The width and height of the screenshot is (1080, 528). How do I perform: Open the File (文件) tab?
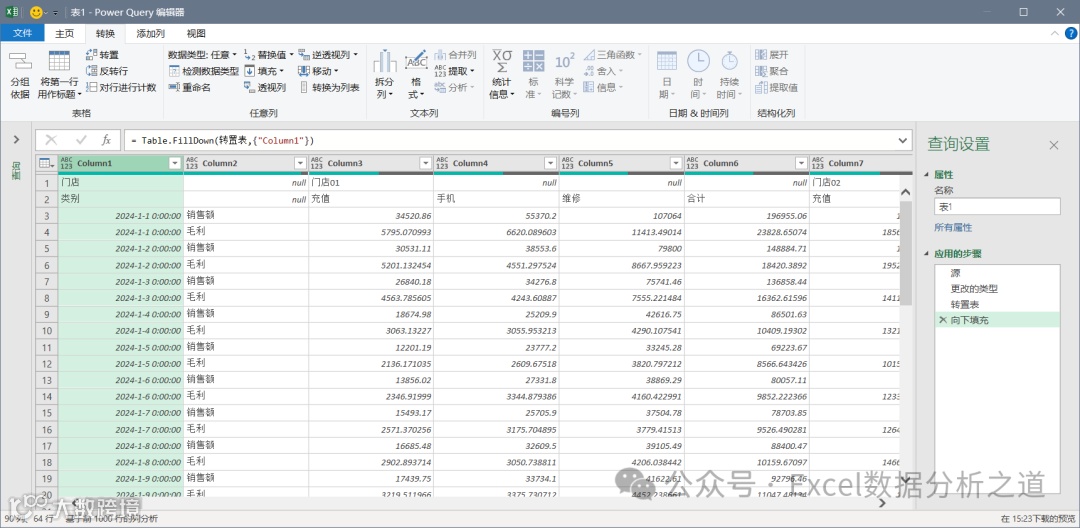click(x=23, y=33)
